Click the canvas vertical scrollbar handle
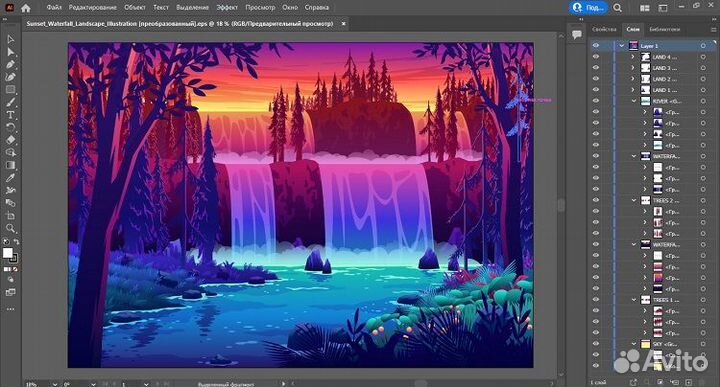The height and width of the screenshot is (387, 720). pyautogui.click(x=561, y=205)
